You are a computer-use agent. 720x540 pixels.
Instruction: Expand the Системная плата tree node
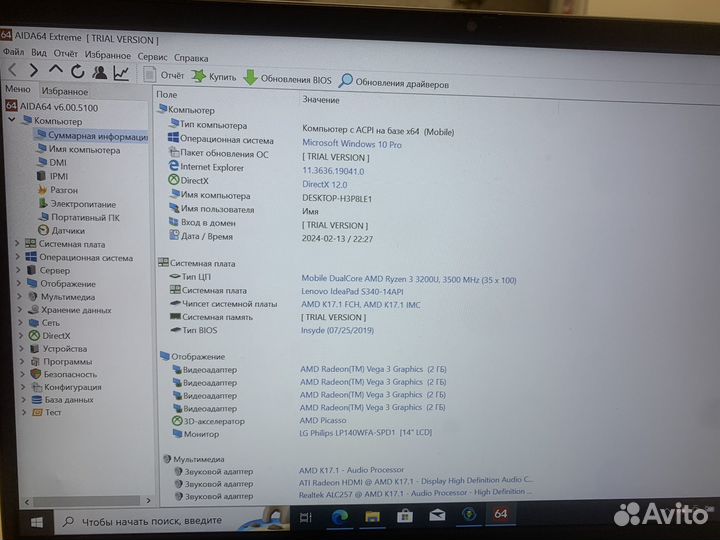[17, 243]
